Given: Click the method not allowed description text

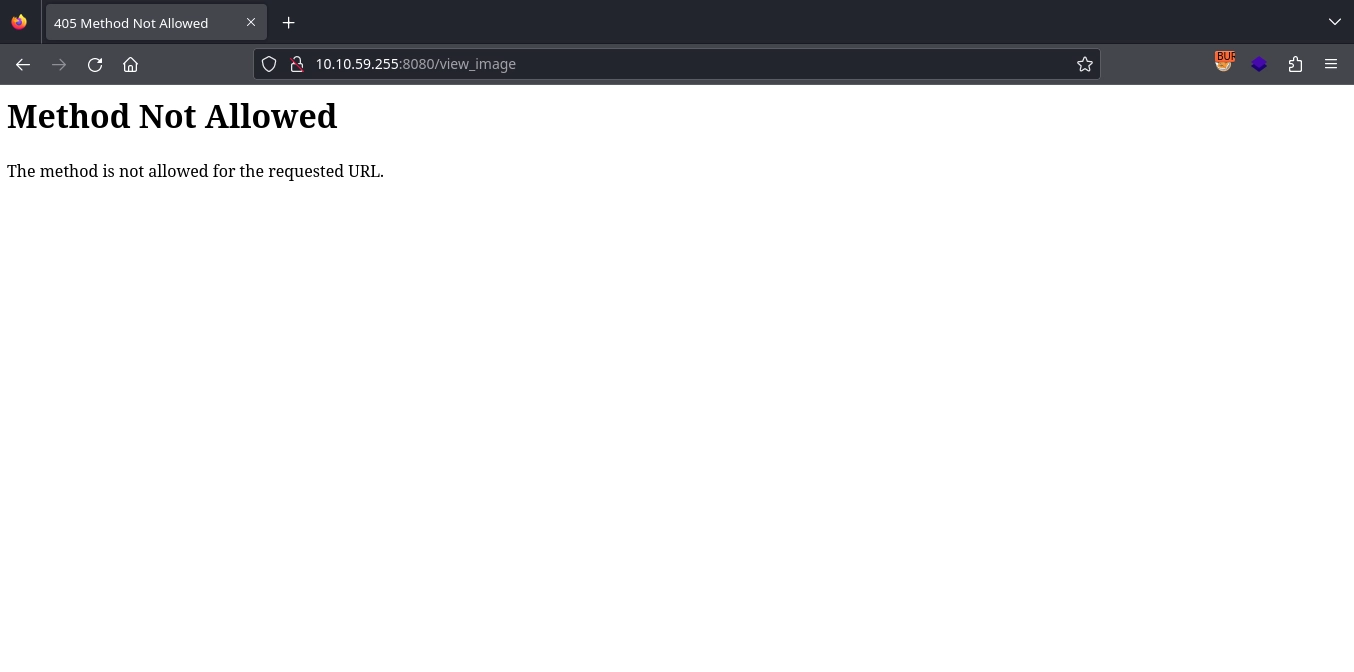Looking at the screenshot, I should point(195,171).
